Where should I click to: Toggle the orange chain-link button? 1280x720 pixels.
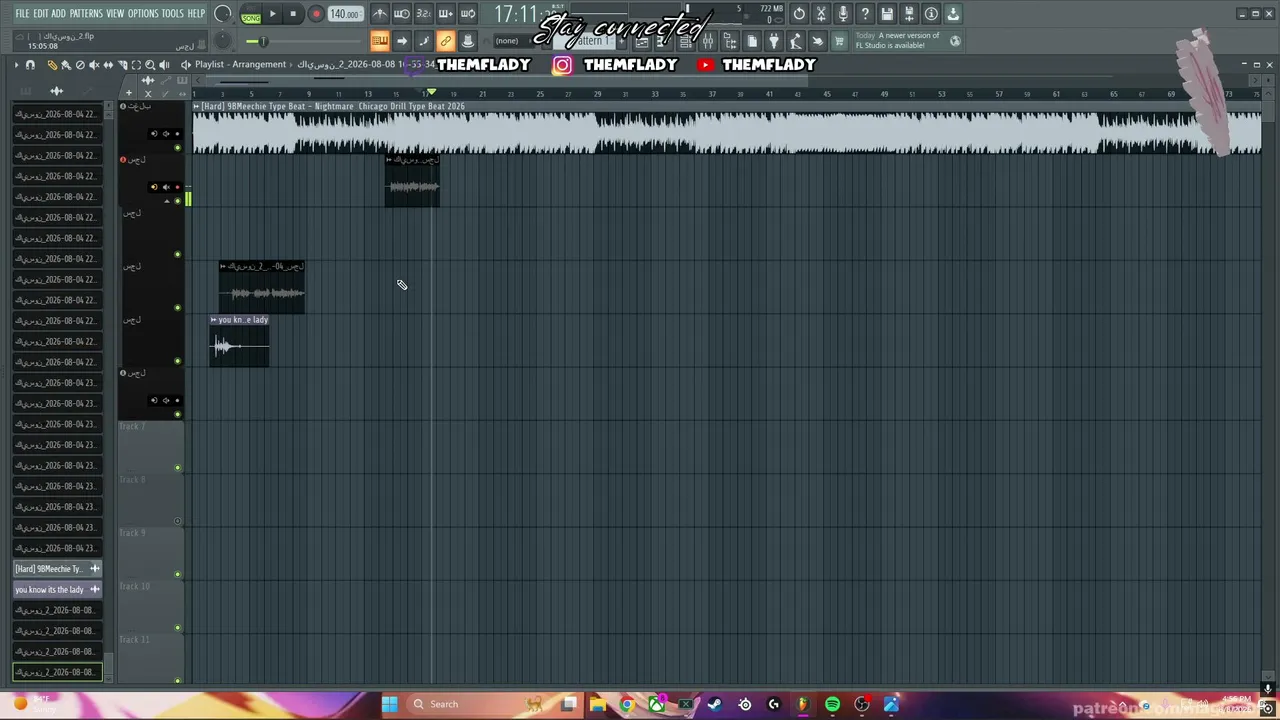[x=445, y=41]
